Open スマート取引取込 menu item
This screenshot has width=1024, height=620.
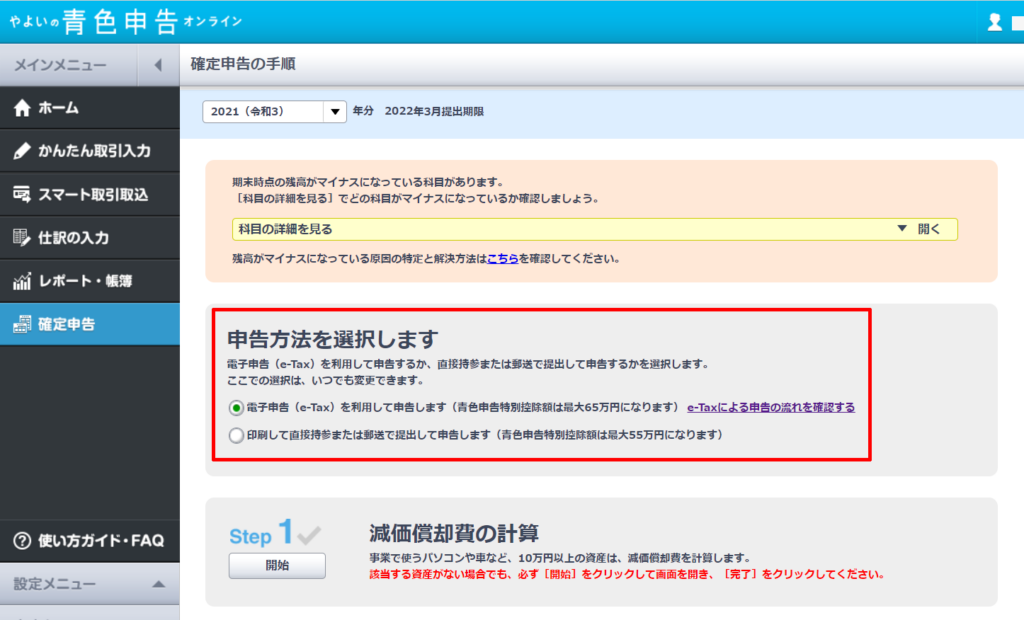pyautogui.click(x=89, y=194)
